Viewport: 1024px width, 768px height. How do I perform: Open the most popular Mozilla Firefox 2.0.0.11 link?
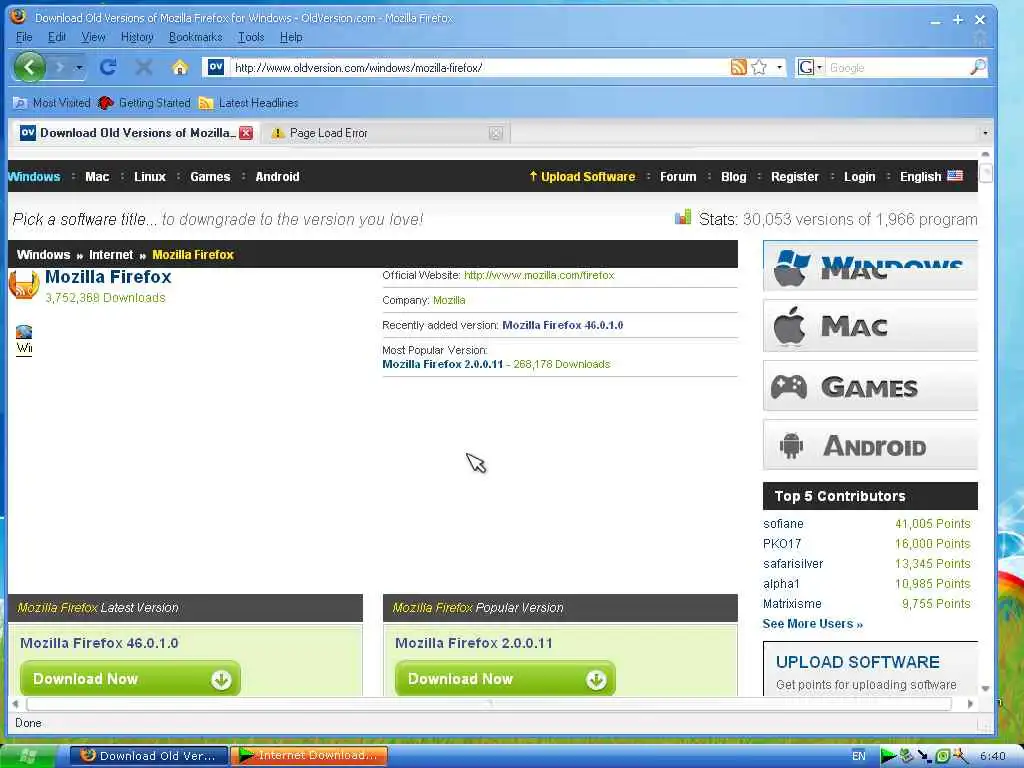tap(443, 364)
